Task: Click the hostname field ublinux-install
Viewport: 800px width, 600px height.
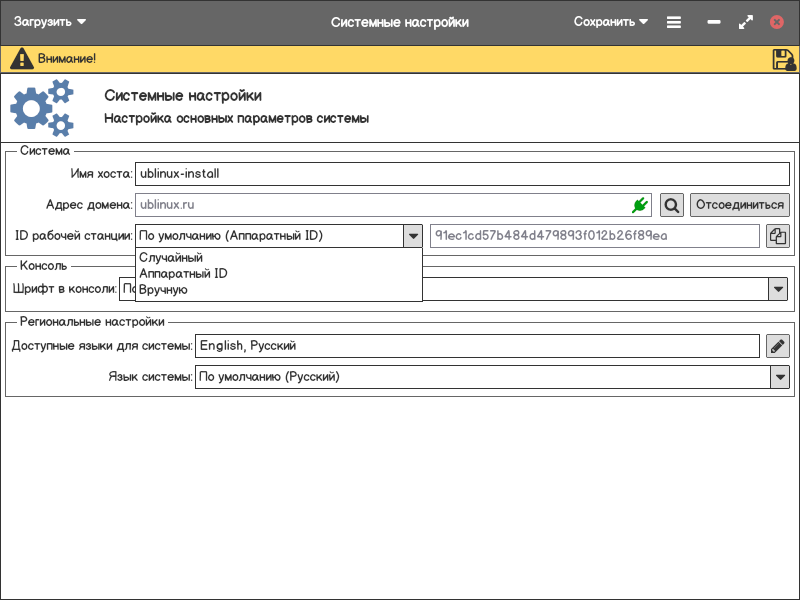Action: click(460, 173)
